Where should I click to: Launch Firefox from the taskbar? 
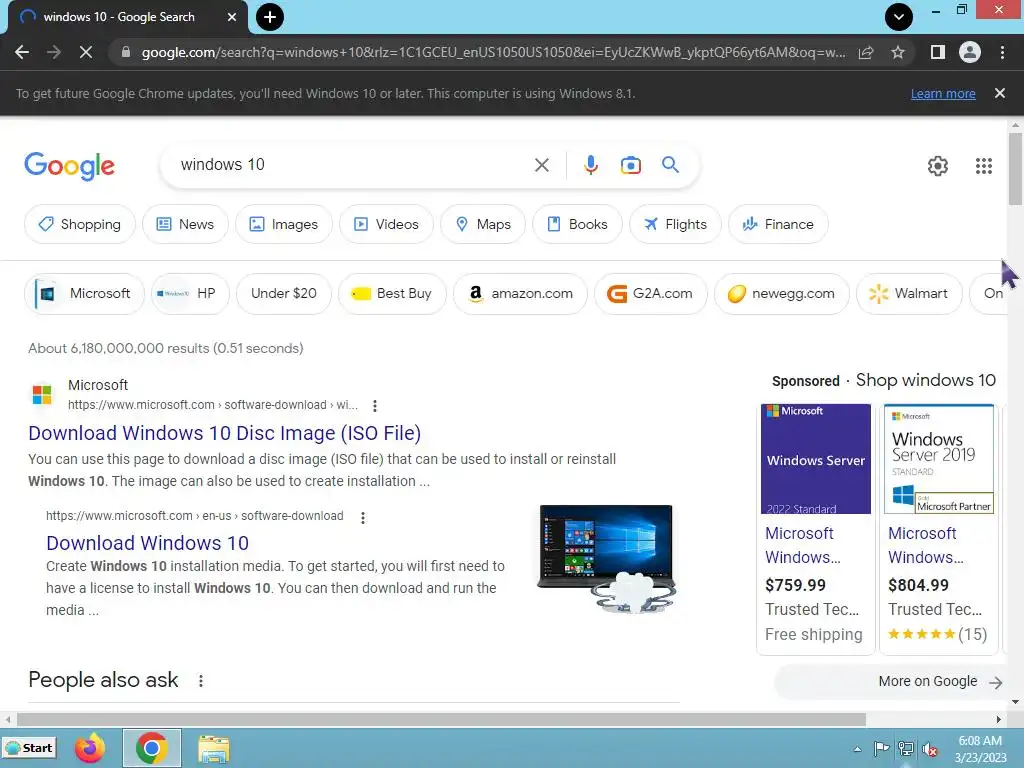tap(90, 748)
